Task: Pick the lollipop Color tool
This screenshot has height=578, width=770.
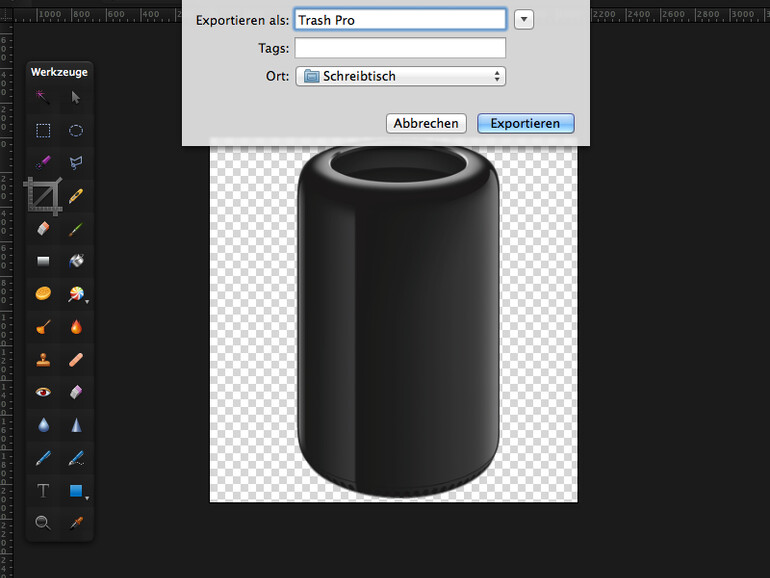Action: click(x=77, y=294)
